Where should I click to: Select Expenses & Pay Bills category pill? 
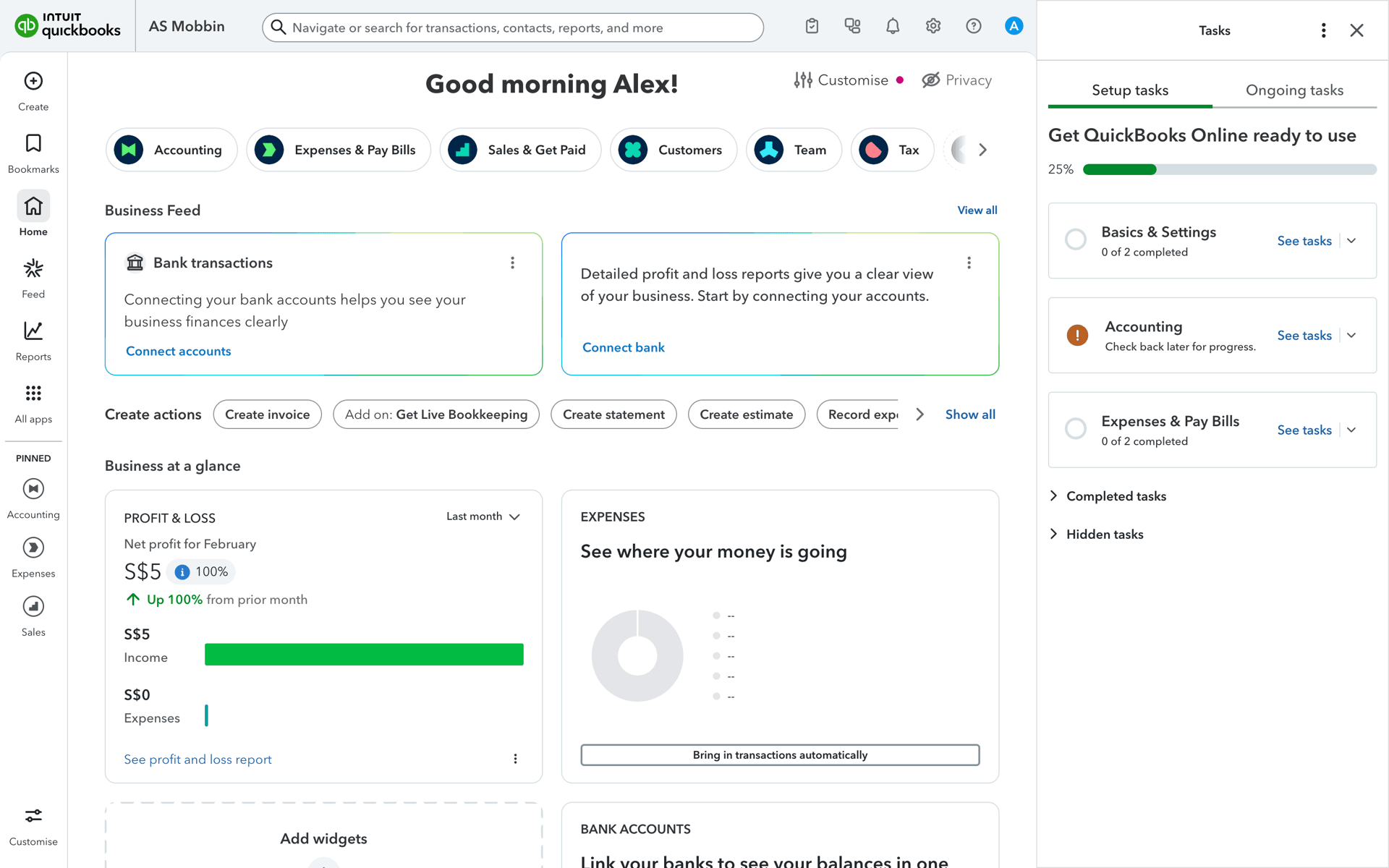coord(339,150)
